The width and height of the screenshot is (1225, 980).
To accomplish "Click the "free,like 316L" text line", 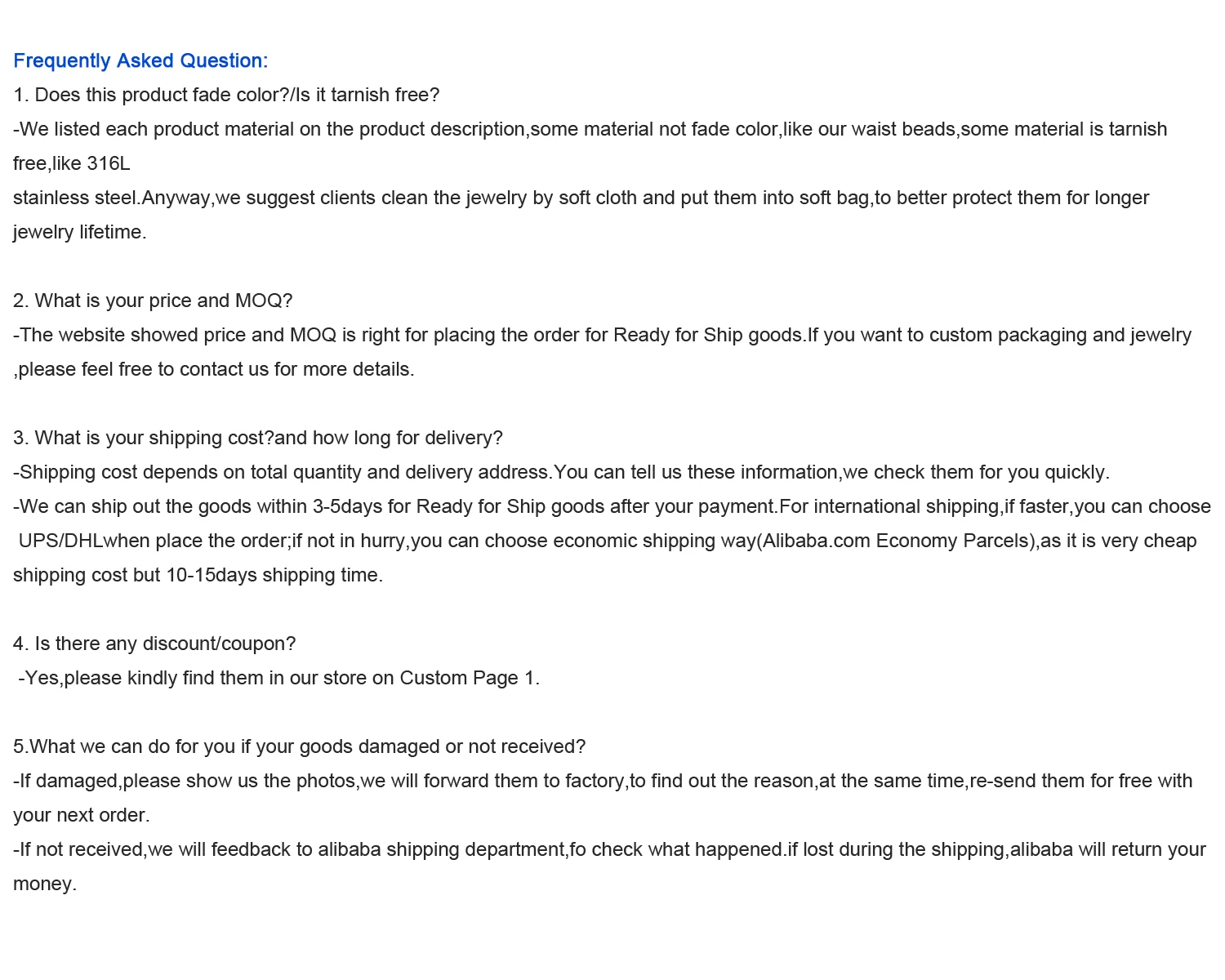I will pos(72,164).
